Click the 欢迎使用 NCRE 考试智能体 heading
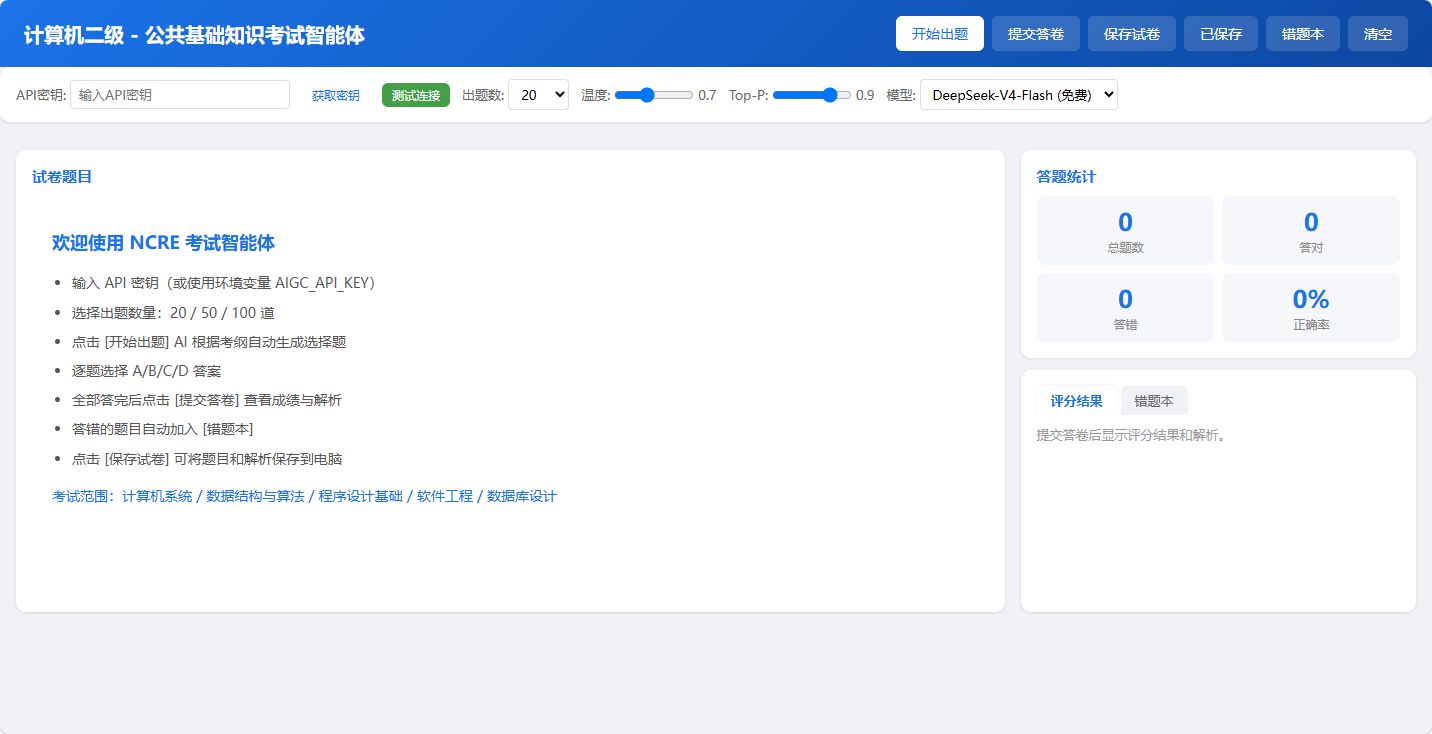1432x734 pixels. [163, 243]
